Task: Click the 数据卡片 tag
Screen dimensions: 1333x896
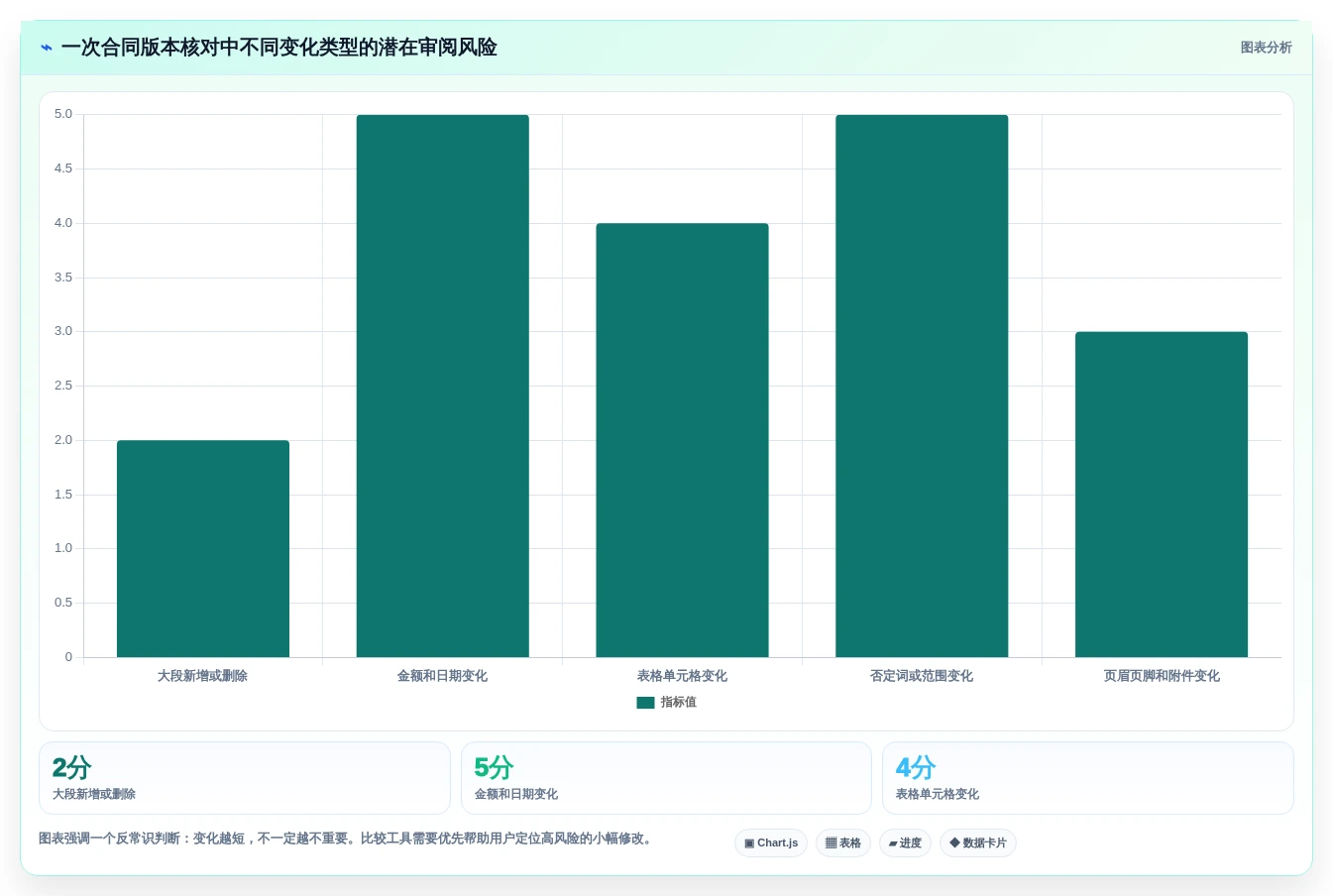Action: 978,843
